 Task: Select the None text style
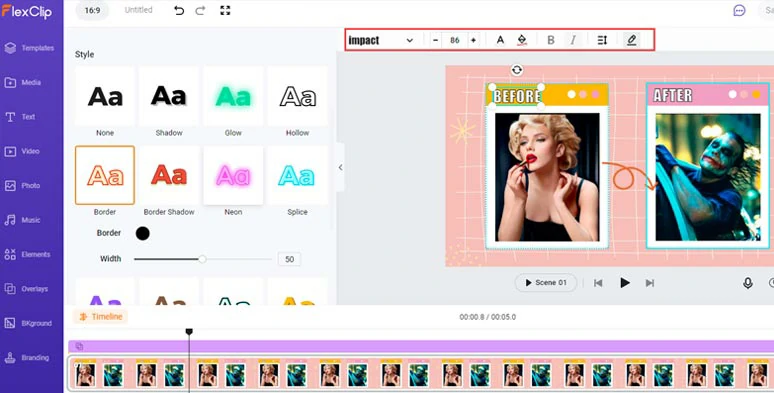click(x=105, y=96)
